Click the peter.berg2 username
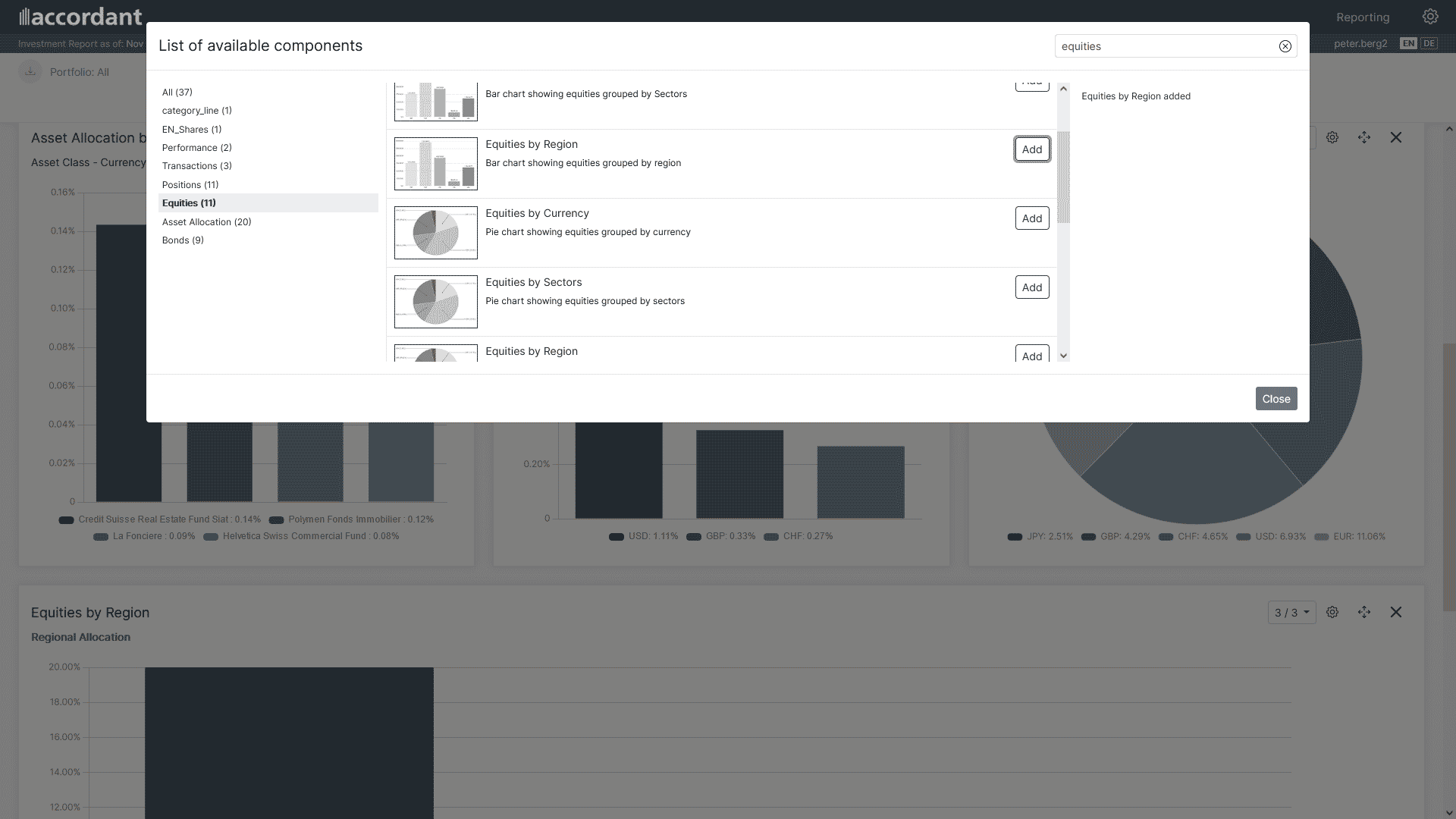Image resolution: width=1456 pixels, height=819 pixels. tap(1360, 43)
